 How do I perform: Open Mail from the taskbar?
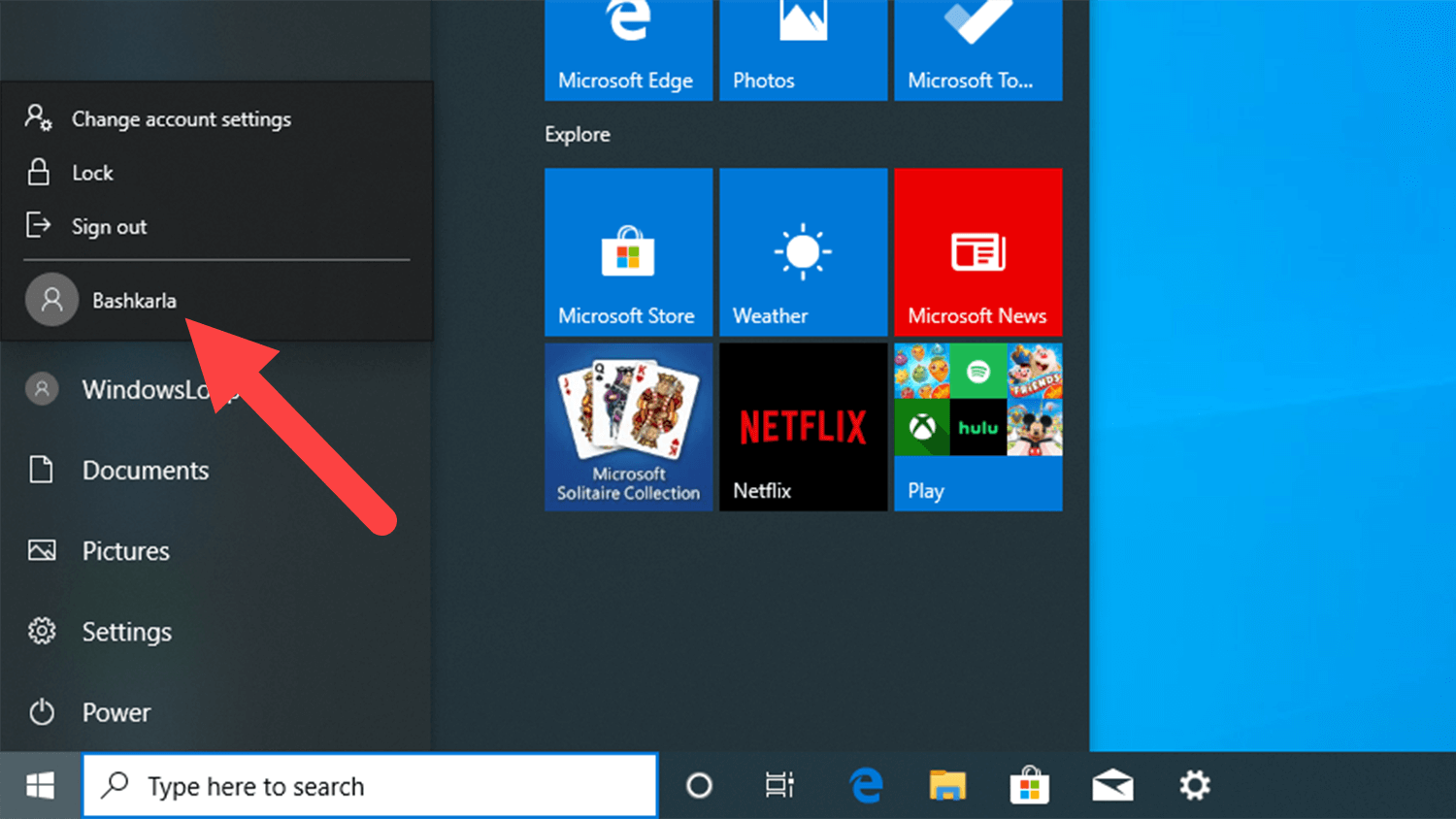click(1111, 786)
